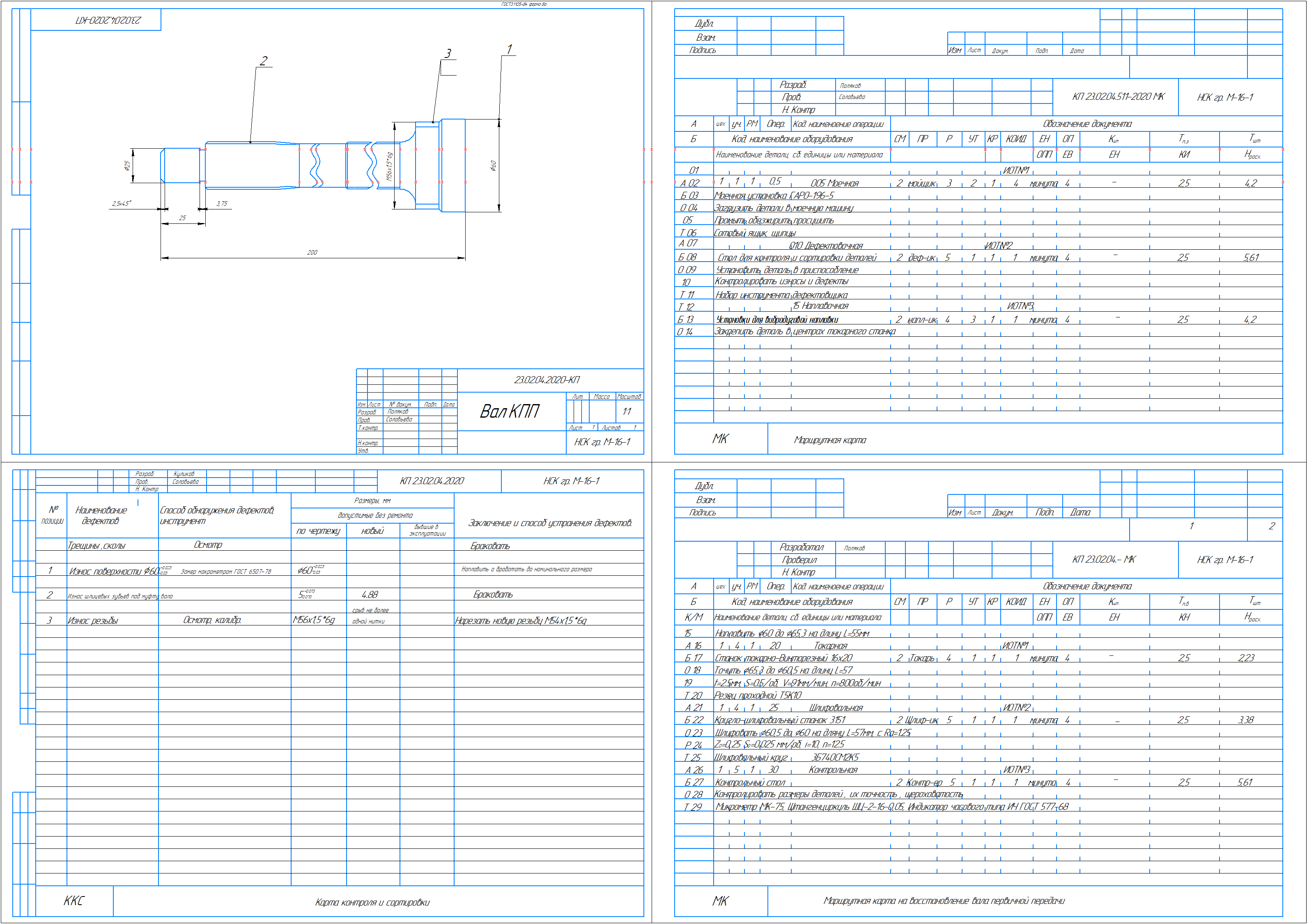Select callout number 3 leader label
Viewport: 1307px width, 924px height.
pos(448,53)
